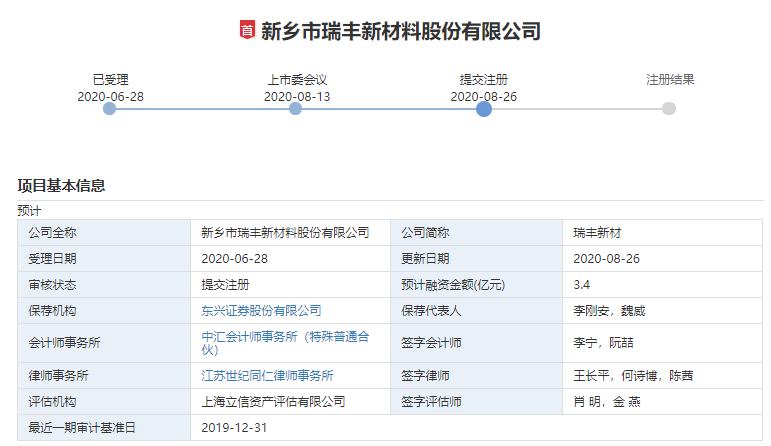Open the 江苏世纪同仁律师事务所 law firm link
This screenshot has width=771, height=446.
(x=267, y=376)
